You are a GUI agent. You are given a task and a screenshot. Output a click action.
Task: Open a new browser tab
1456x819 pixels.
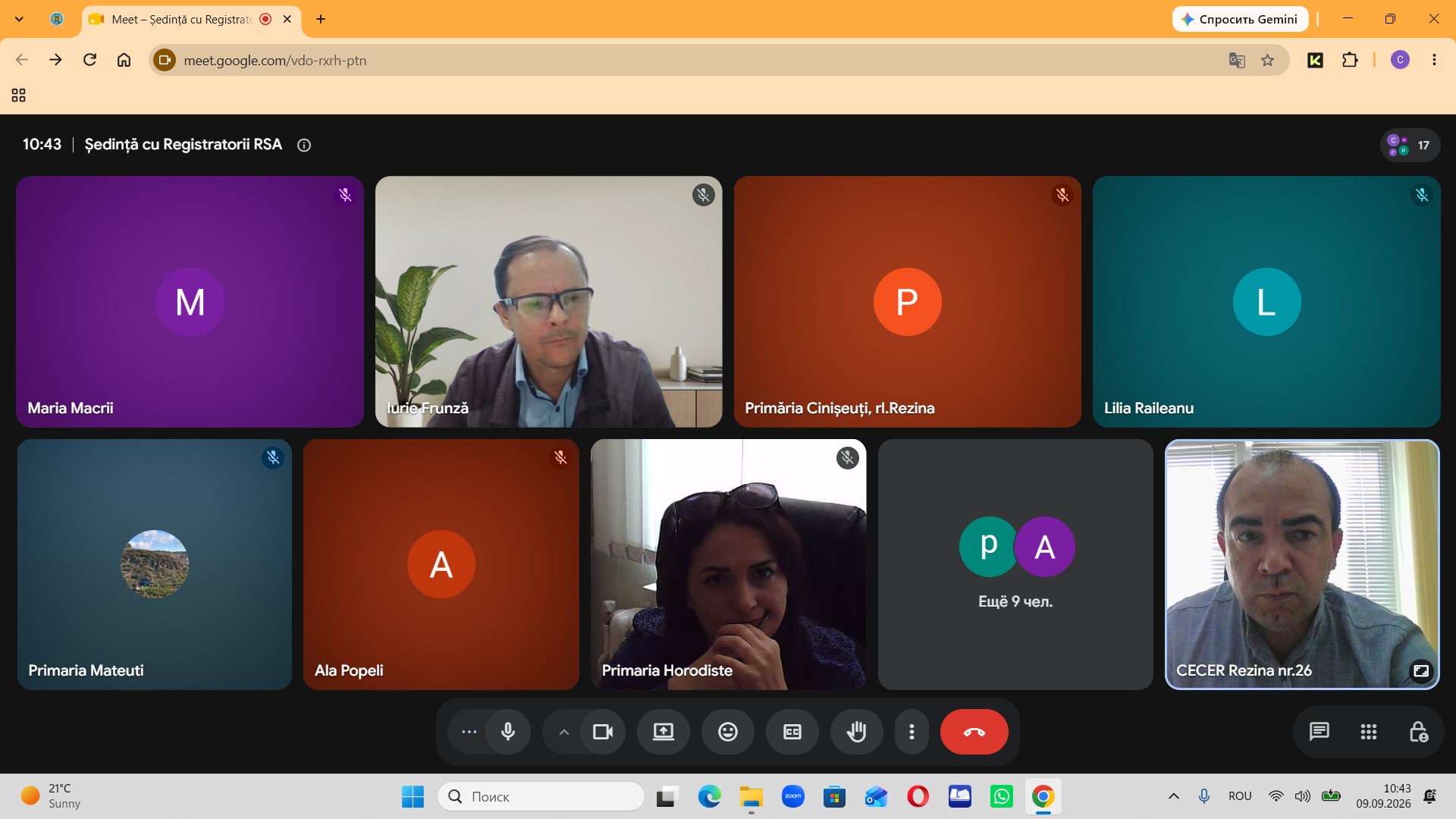point(321,19)
